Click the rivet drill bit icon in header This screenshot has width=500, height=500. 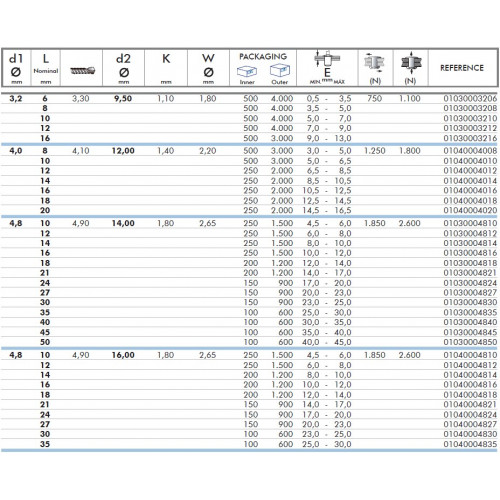[x=82, y=70]
